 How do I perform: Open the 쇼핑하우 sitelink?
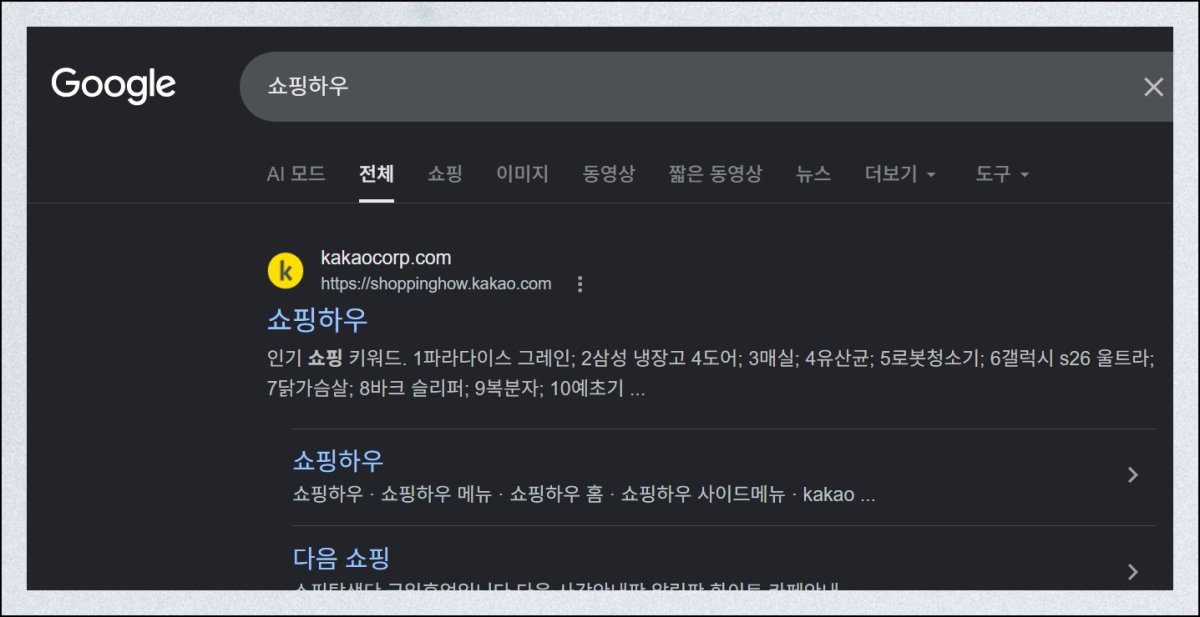pyautogui.click(x=338, y=461)
